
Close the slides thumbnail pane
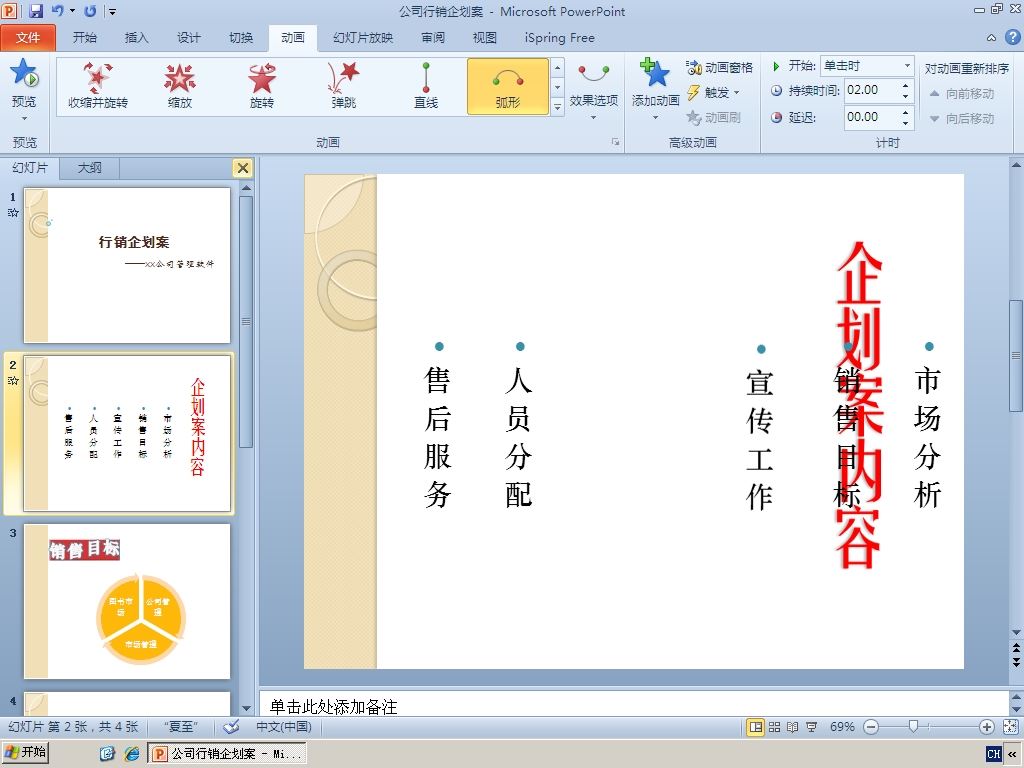click(243, 168)
